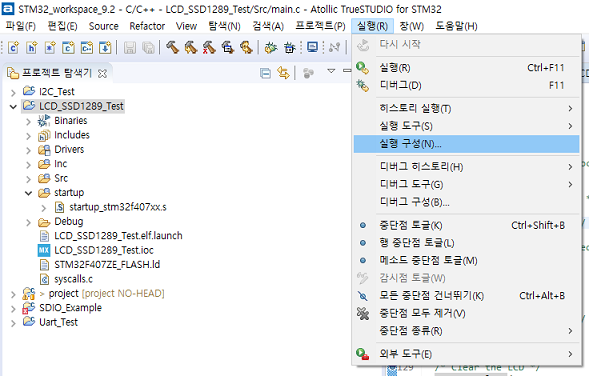Click the build settings hammer-window icon
589x376 pixels.
(x=227, y=48)
